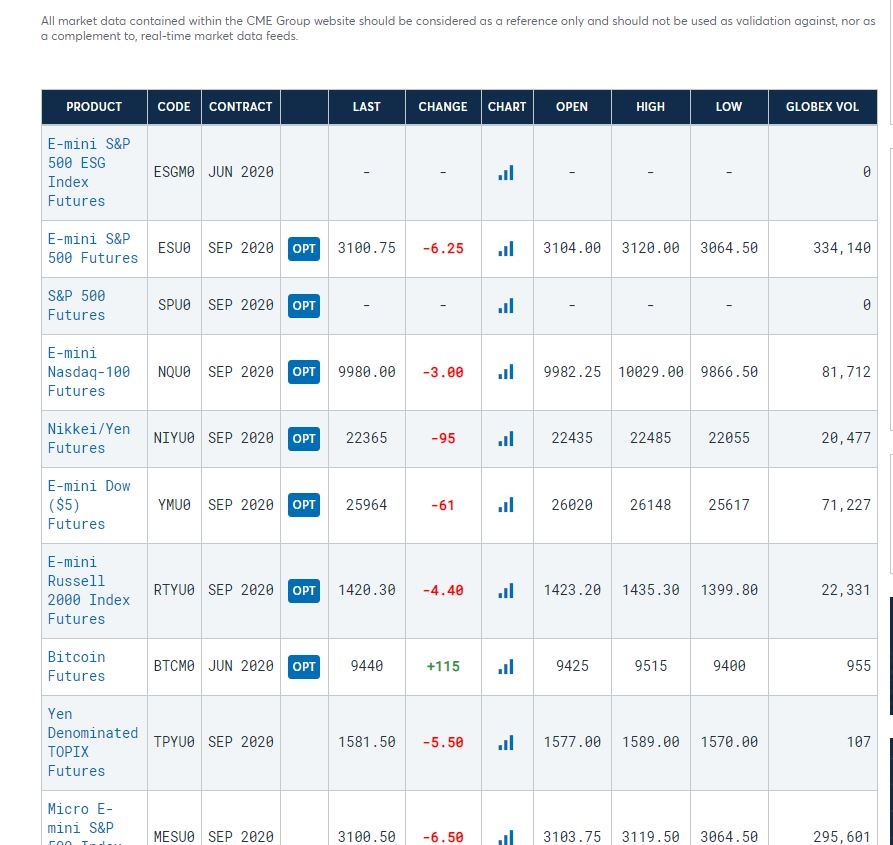Select JUN 2020 contract for Bitcoin Futures
The height and width of the screenshot is (845, 893).
coord(240,666)
